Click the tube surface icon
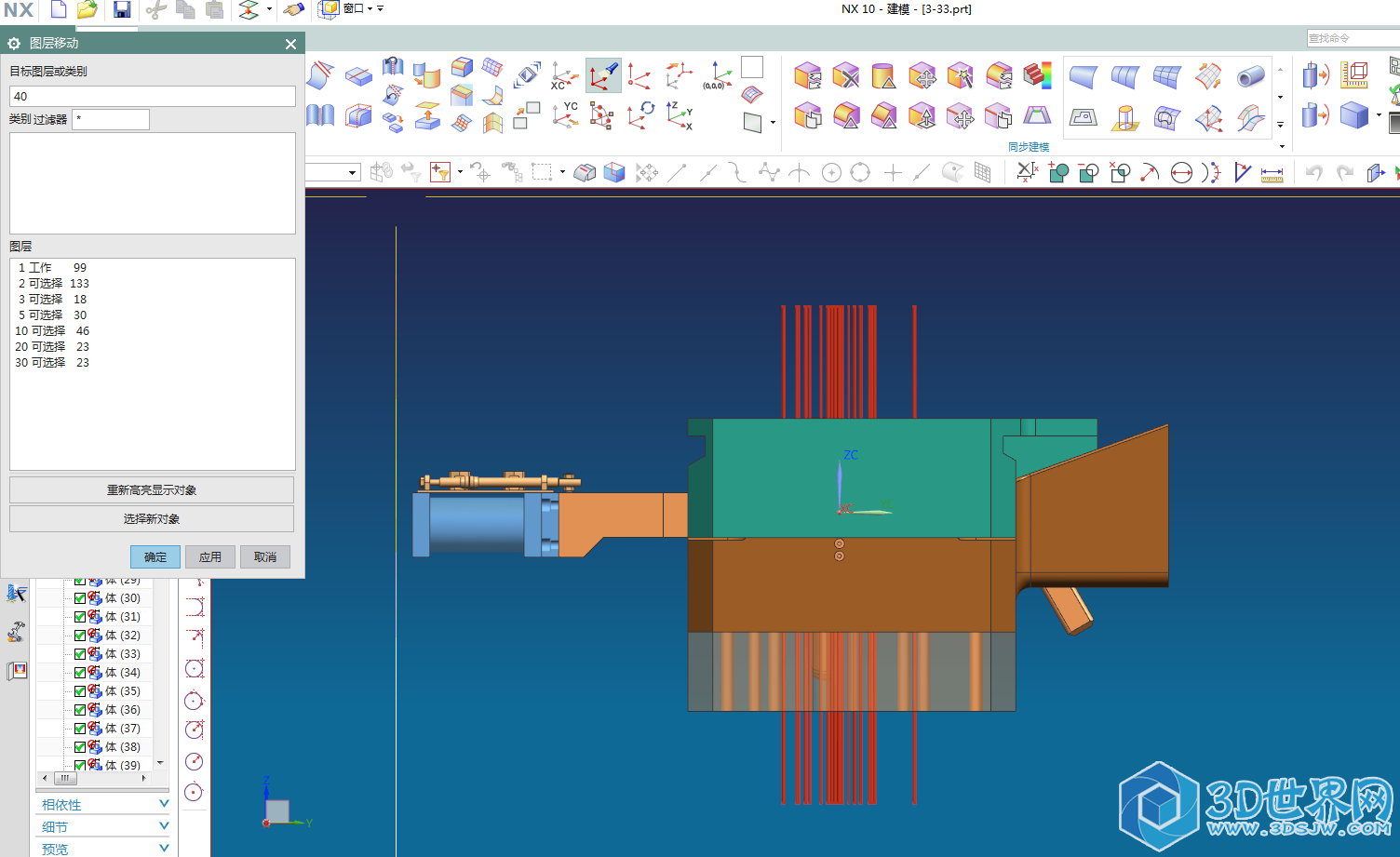1400x857 pixels. (1250, 76)
